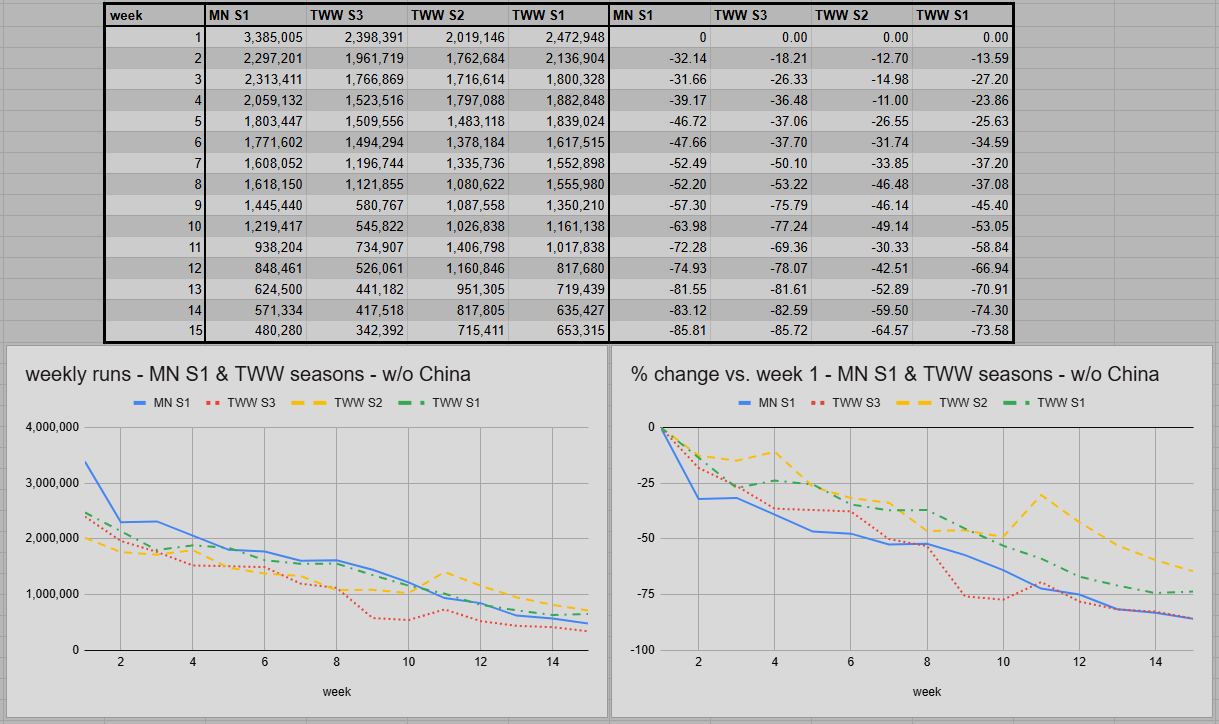Click cell showing 342,392
1219x724 pixels.
[x=357, y=331]
